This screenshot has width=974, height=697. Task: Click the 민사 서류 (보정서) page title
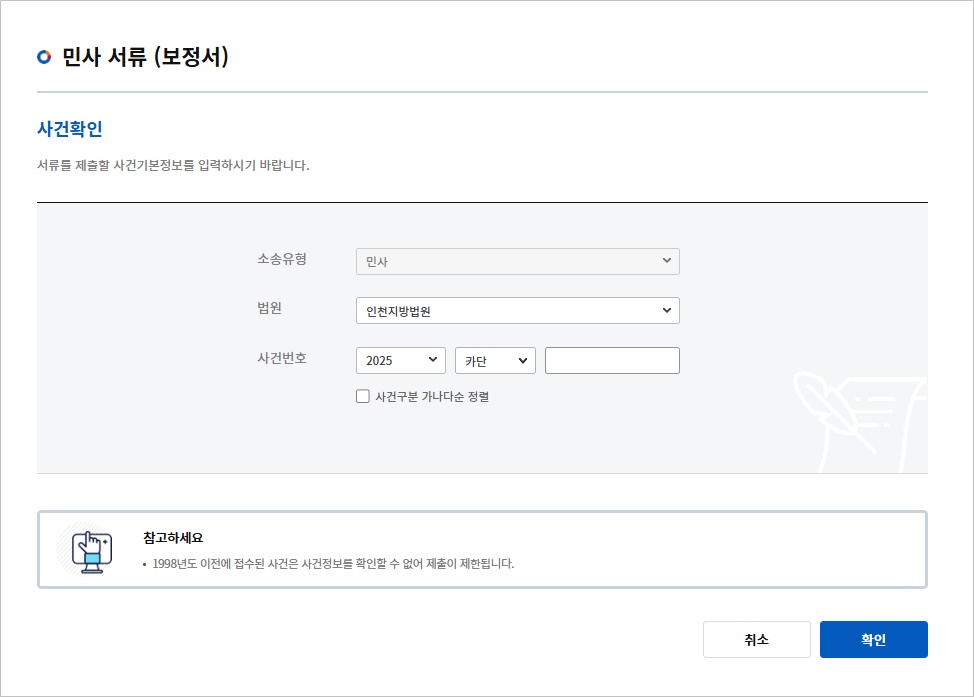[x=146, y=58]
